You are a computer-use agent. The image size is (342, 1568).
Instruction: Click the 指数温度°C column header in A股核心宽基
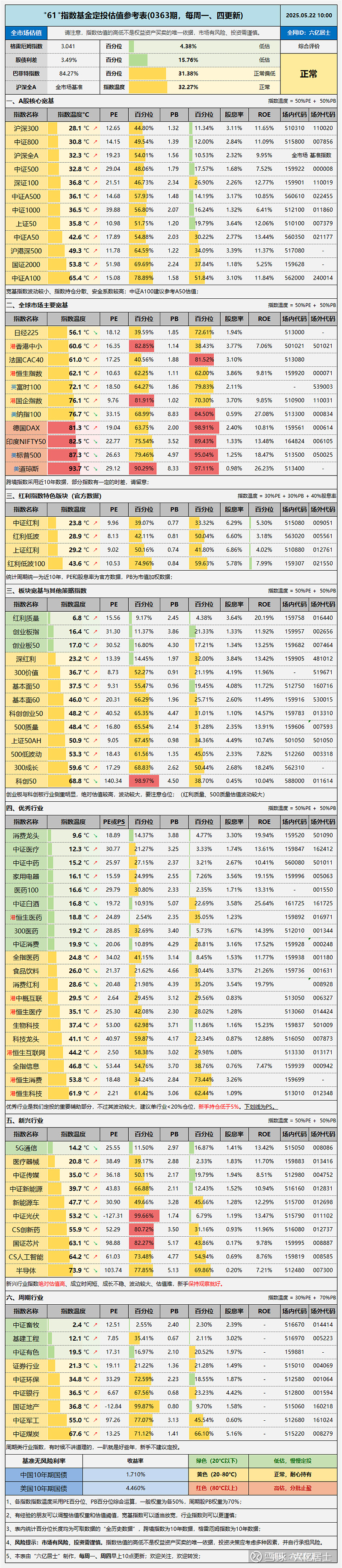[x=73, y=114]
